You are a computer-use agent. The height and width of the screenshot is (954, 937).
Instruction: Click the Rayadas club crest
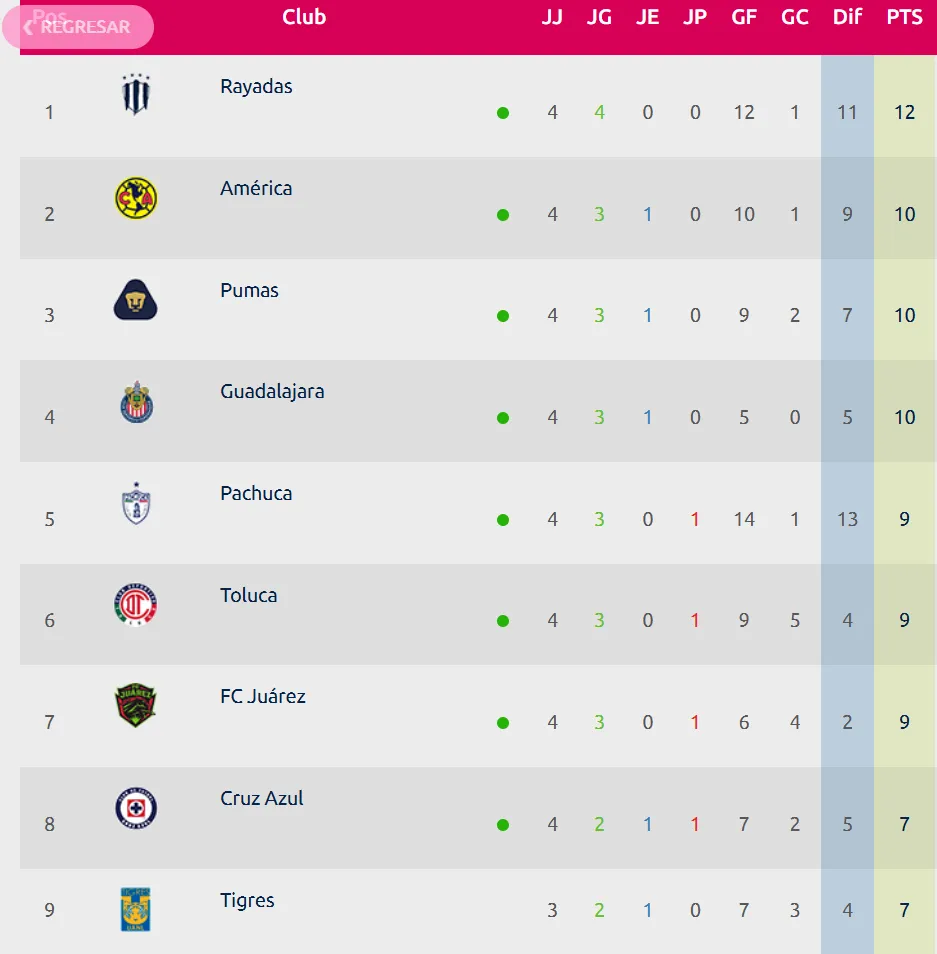coord(136,95)
